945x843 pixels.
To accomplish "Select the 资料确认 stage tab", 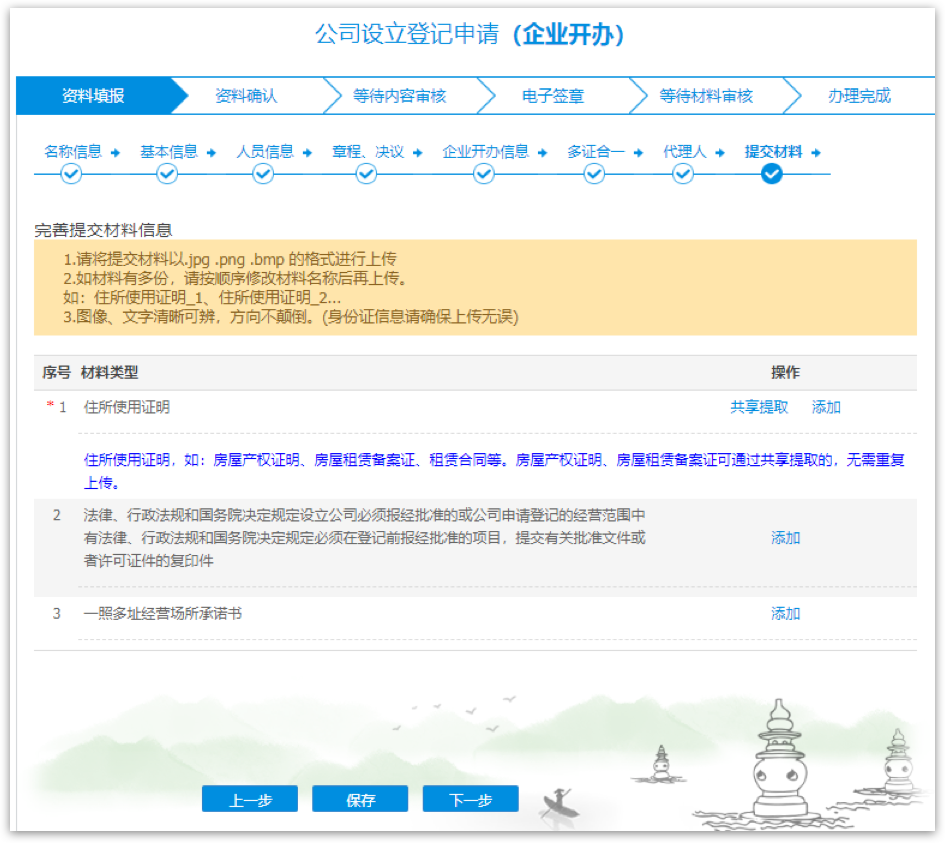I will (x=246, y=96).
